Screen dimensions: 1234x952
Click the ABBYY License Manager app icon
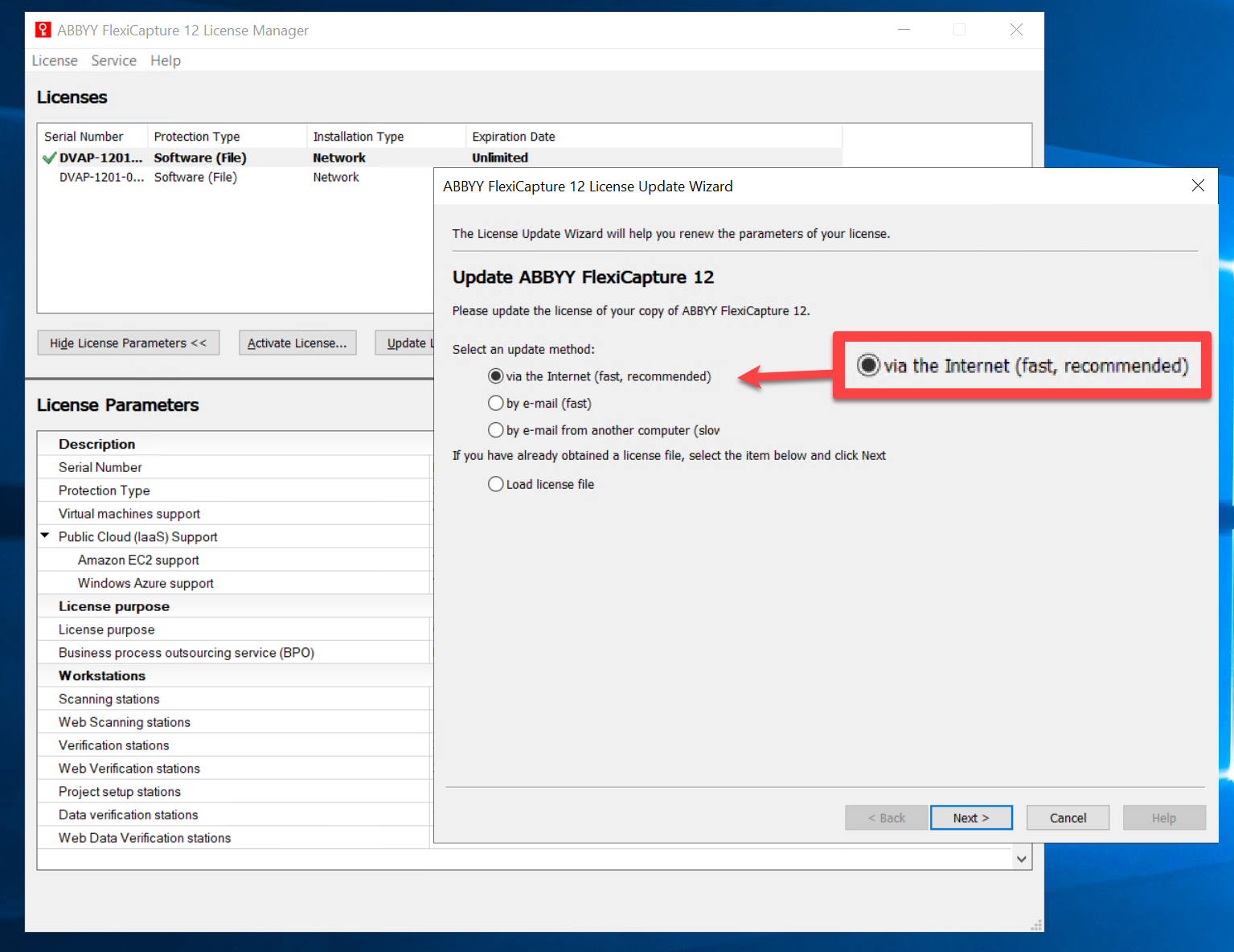(43, 30)
